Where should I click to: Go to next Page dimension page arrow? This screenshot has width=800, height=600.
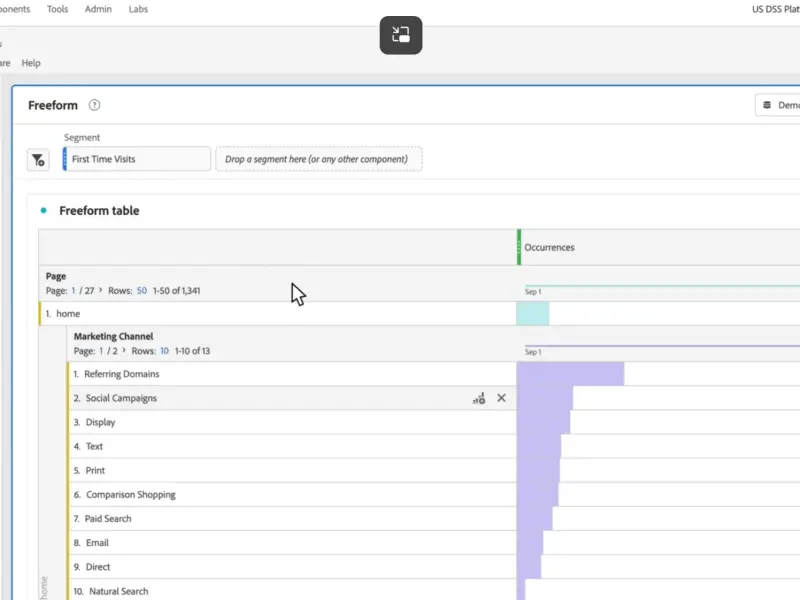(x=101, y=290)
